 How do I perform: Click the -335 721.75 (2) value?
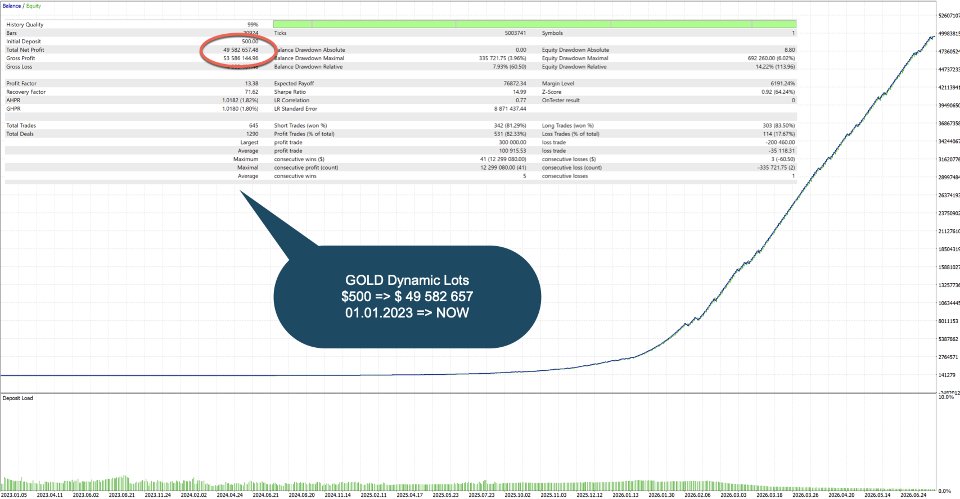[776, 167]
